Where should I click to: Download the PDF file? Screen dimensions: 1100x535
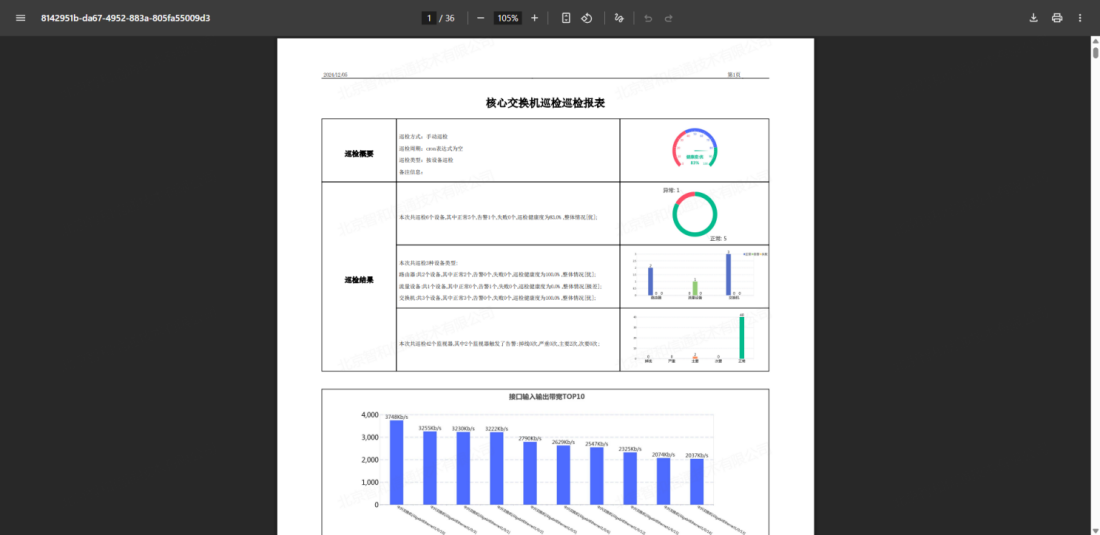pos(1033,18)
